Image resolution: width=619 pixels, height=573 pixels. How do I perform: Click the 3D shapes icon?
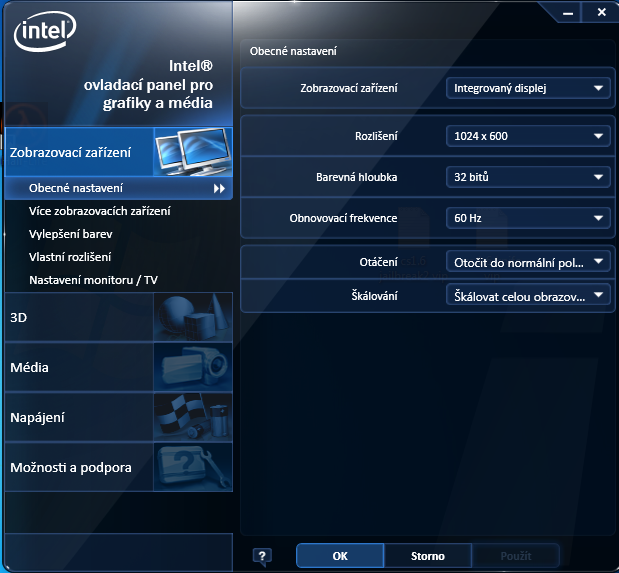tap(193, 317)
